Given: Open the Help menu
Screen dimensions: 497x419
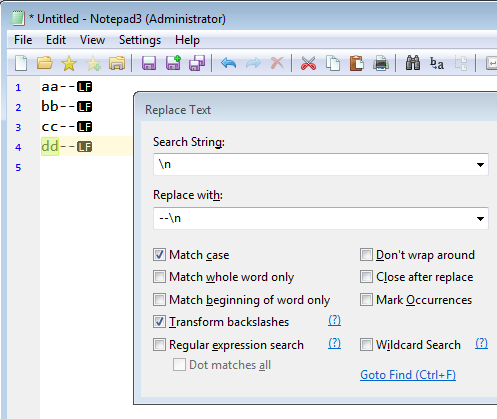Looking at the screenshot, I should pos(187,40).
